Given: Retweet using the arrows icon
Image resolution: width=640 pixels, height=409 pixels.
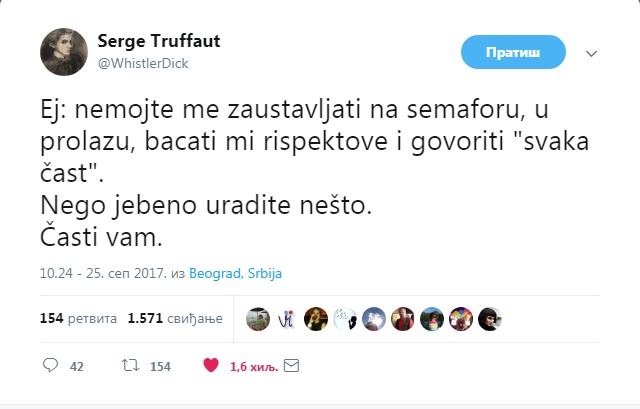Looking at the screenshot, I should point(127,367).
